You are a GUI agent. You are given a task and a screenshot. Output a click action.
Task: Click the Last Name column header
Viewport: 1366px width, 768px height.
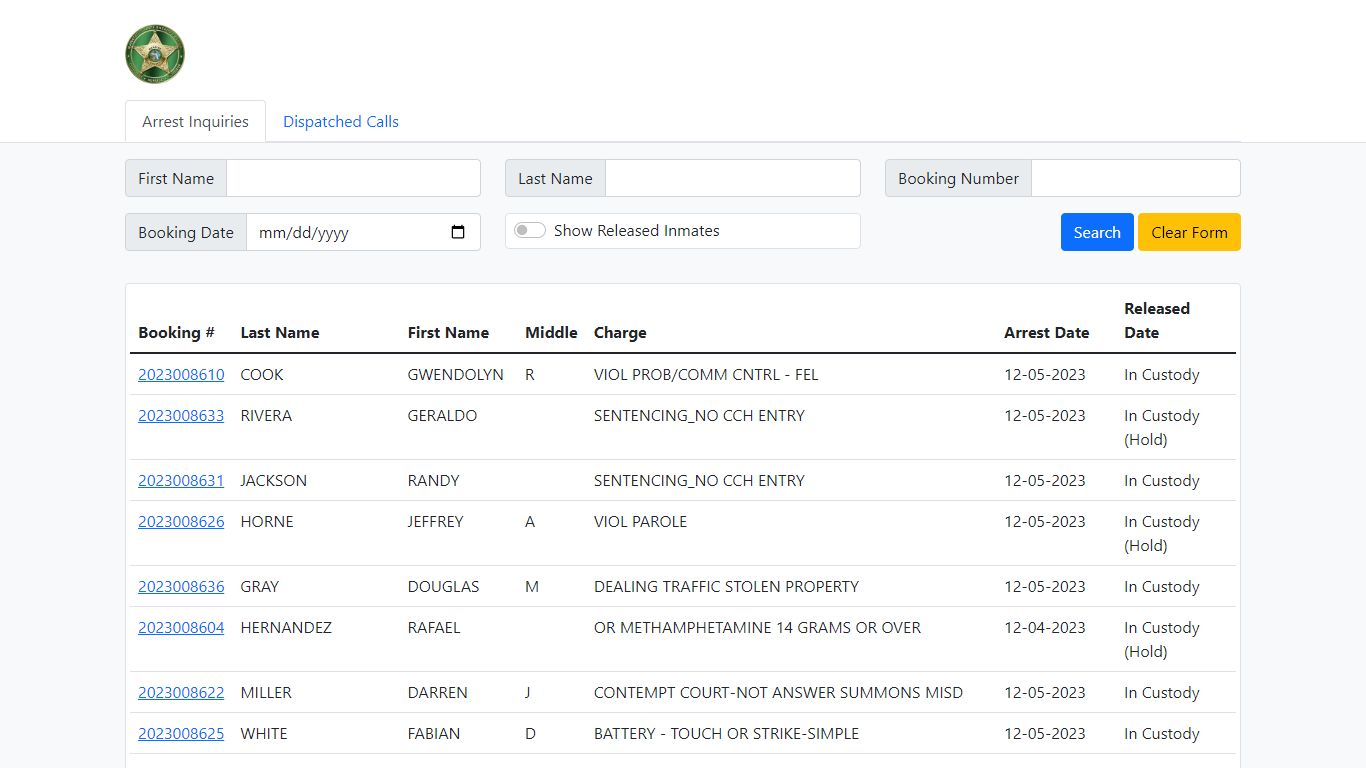tap(280, 332)
